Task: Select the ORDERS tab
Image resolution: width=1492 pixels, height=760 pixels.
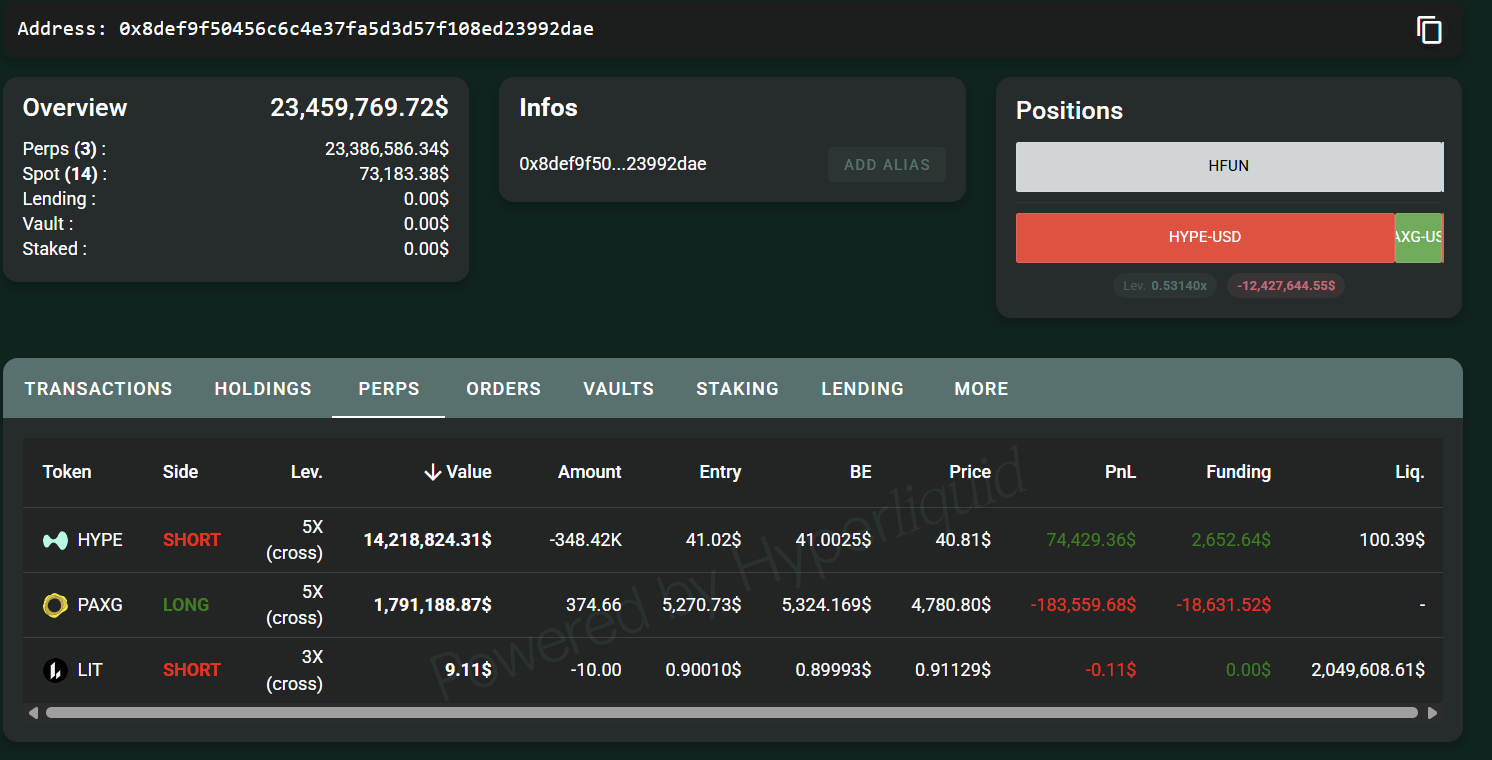Action: click(x=503, y=388)
